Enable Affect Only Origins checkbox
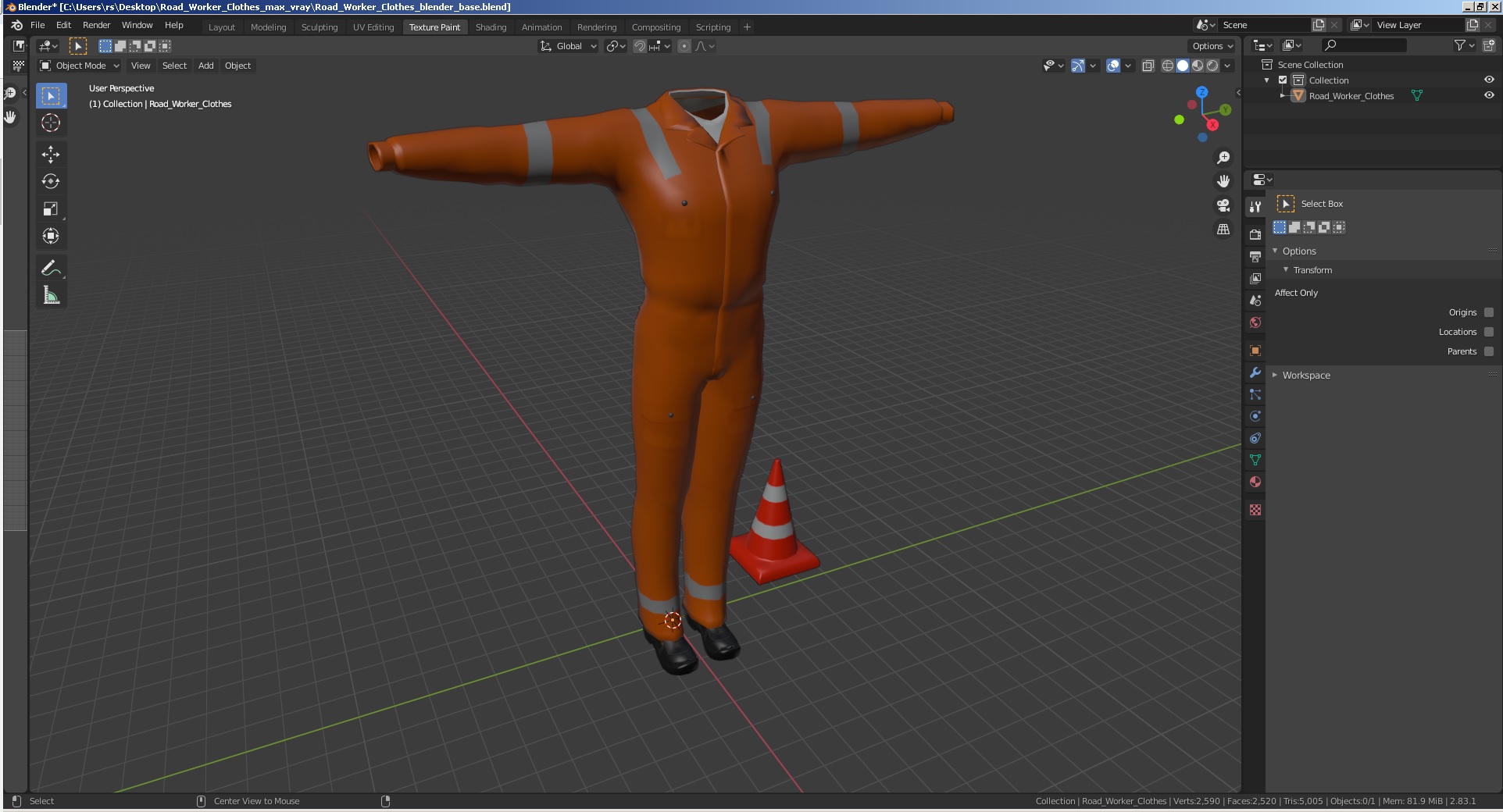 (1489, 312)
